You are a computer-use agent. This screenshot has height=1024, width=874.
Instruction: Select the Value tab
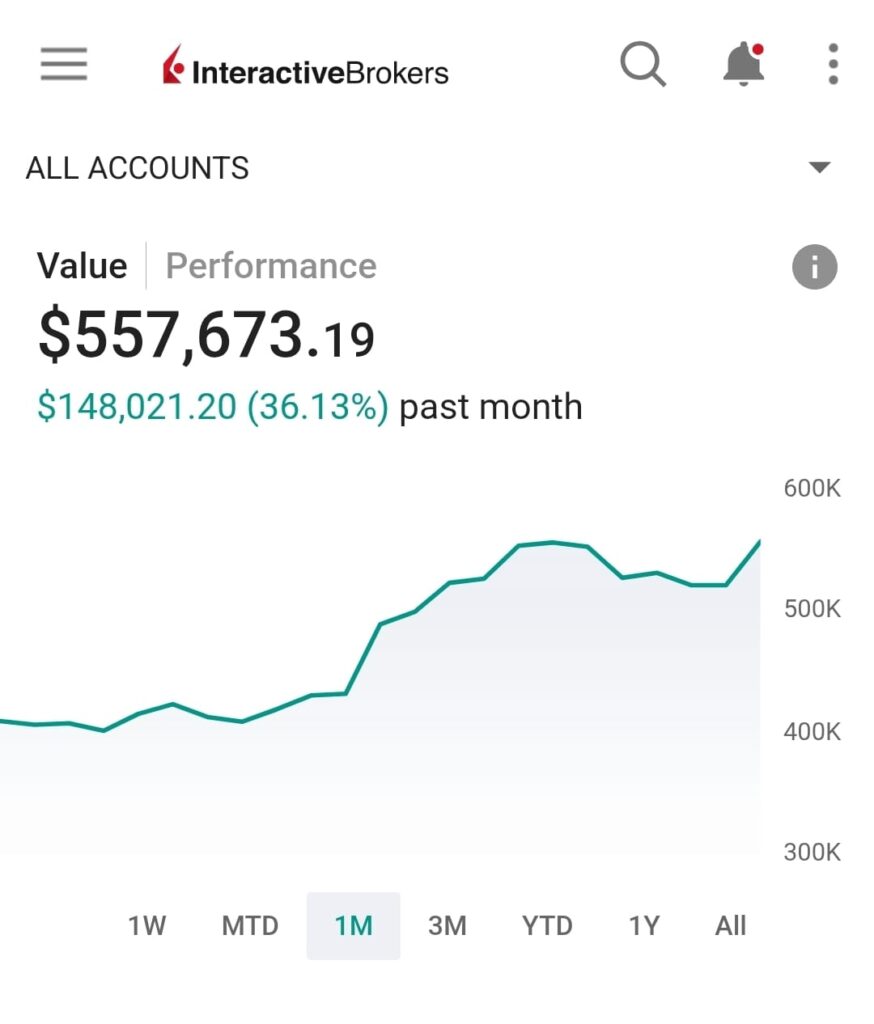point(82,266)
